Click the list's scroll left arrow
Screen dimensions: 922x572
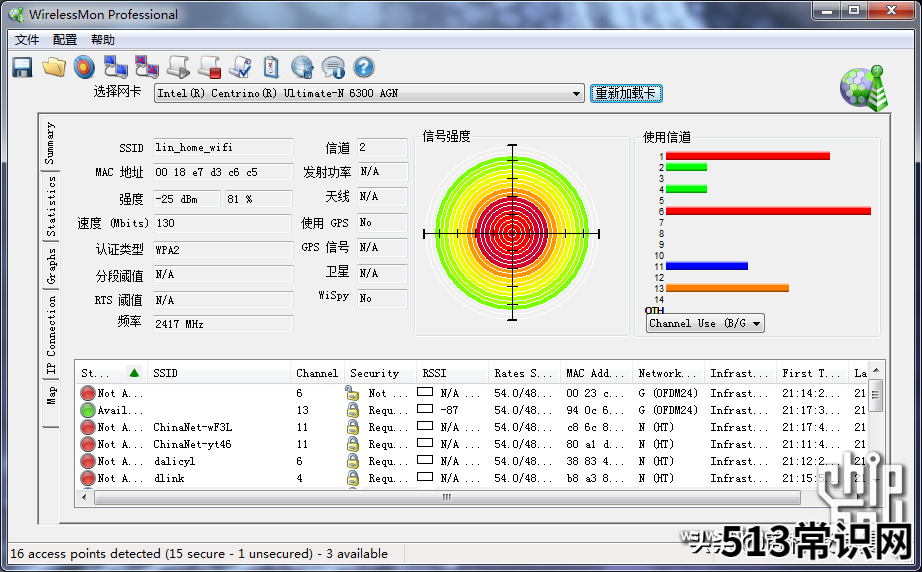84,497
